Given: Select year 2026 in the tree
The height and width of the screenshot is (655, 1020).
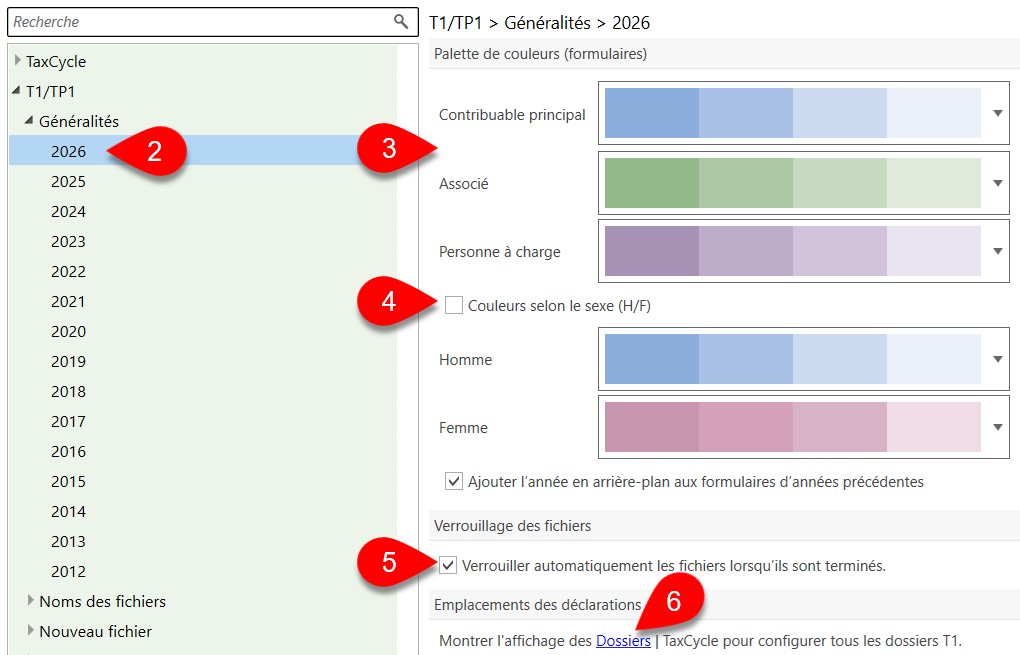Looking at the screenshot, I should 68,151.
